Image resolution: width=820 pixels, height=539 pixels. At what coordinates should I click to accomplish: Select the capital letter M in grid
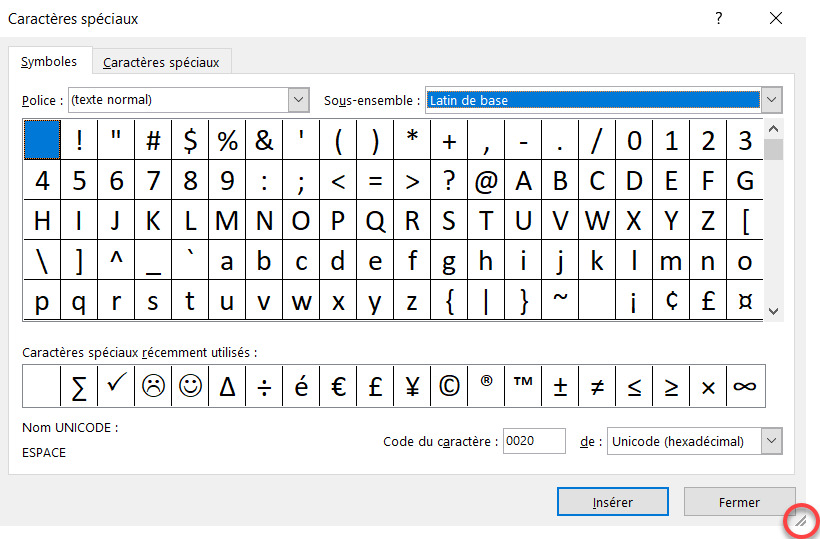coord(227,220)
